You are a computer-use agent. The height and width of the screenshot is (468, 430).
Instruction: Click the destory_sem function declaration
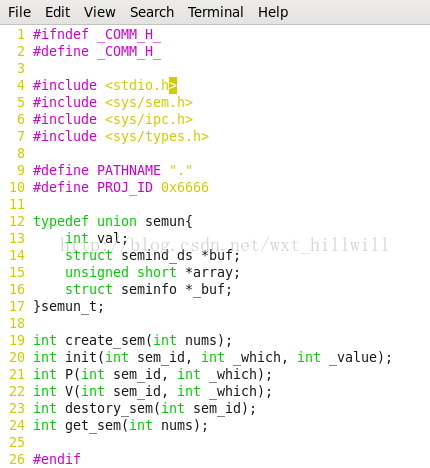pyautogui.click(x=144, y=408)
